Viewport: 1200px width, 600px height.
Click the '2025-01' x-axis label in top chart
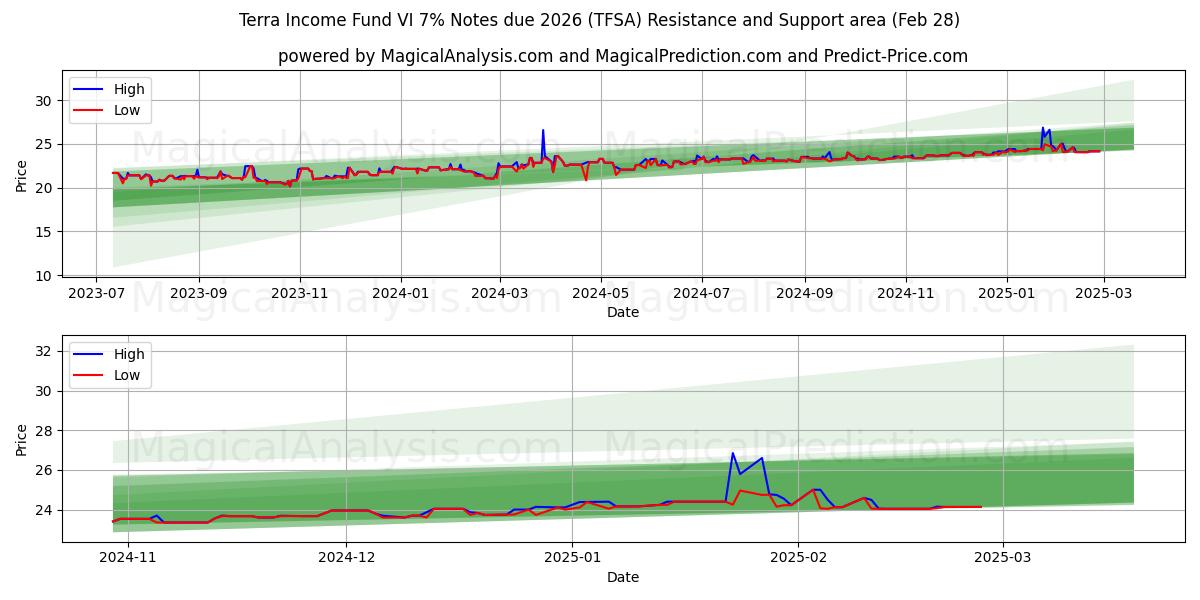1006,294
